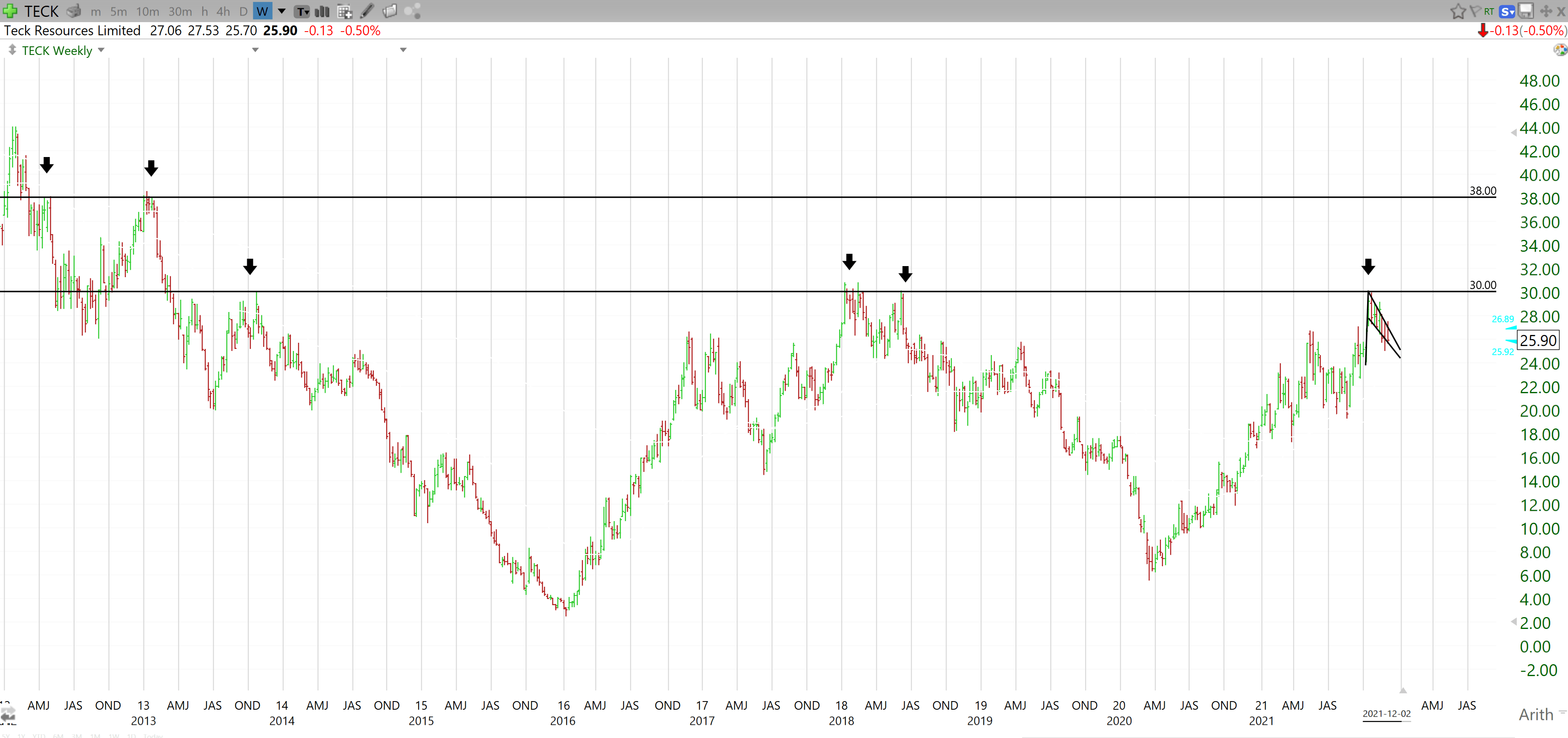
Task: Open the chart template 'T' dropdown
Action: pyautogui.click(x=302, y=11)
